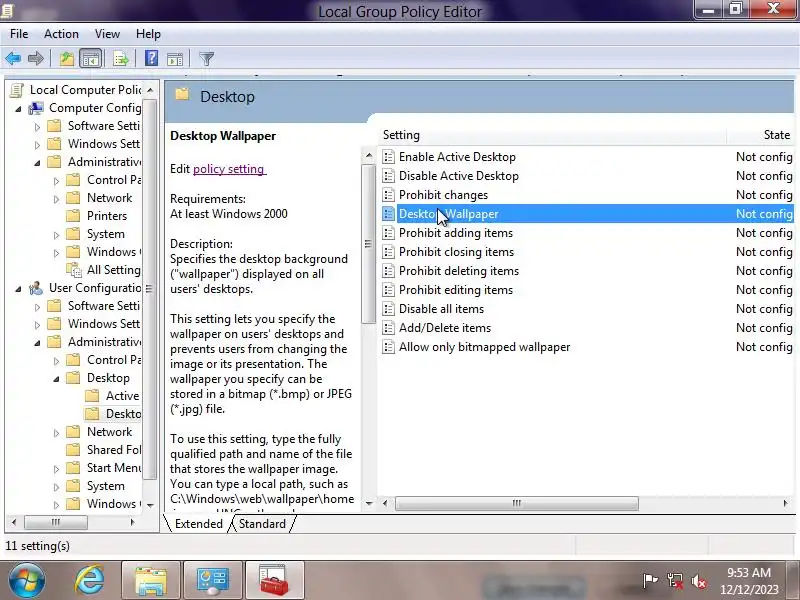800x600 pixels.
Task: Click the Setting column header
Action: click(x=552, y=135)
